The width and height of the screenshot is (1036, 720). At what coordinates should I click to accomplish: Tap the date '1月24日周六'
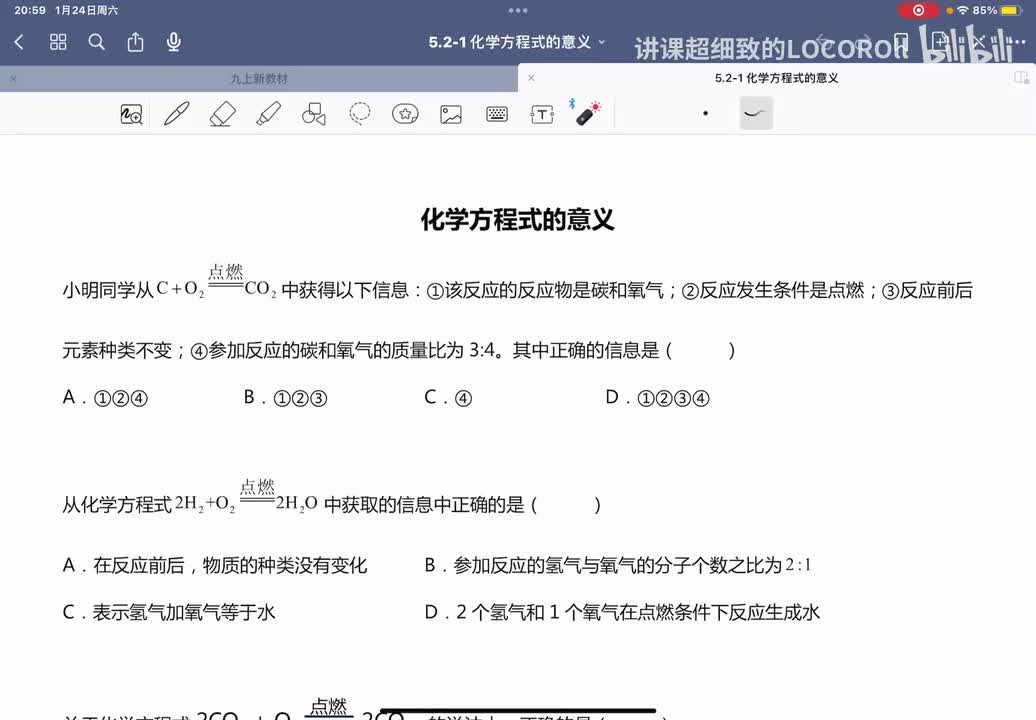86,11
